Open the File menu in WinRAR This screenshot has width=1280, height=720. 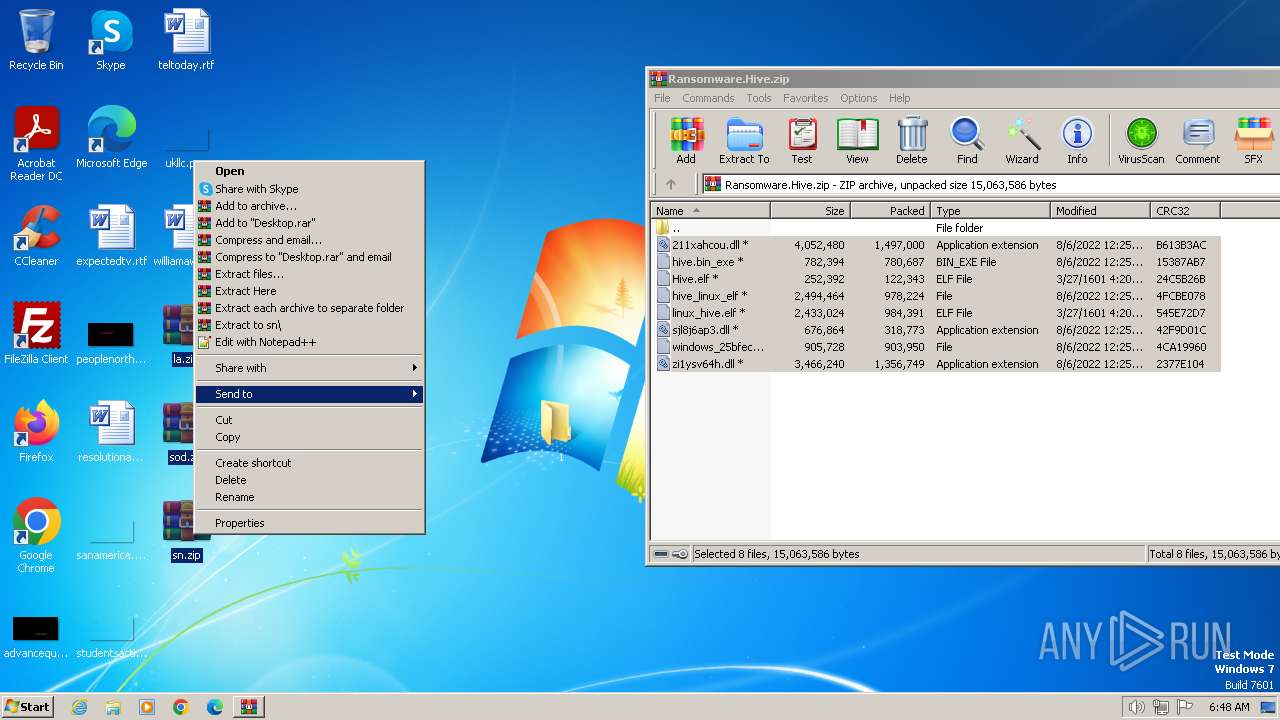click(662, 98)
